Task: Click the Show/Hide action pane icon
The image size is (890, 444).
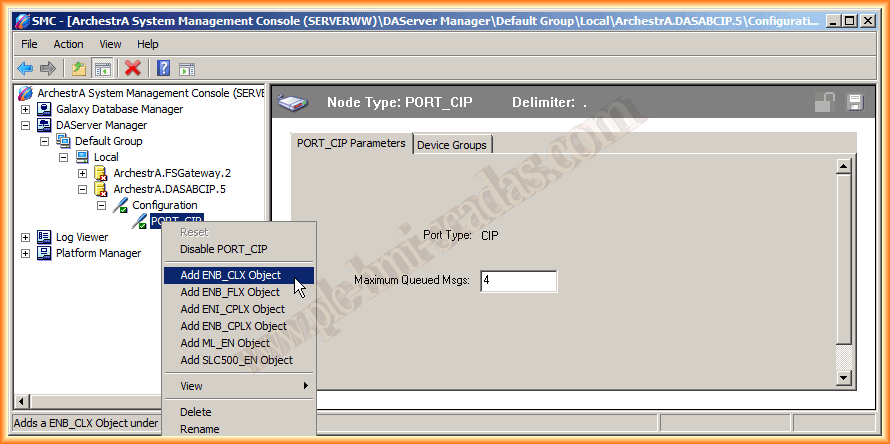Action: coord(186,68)
